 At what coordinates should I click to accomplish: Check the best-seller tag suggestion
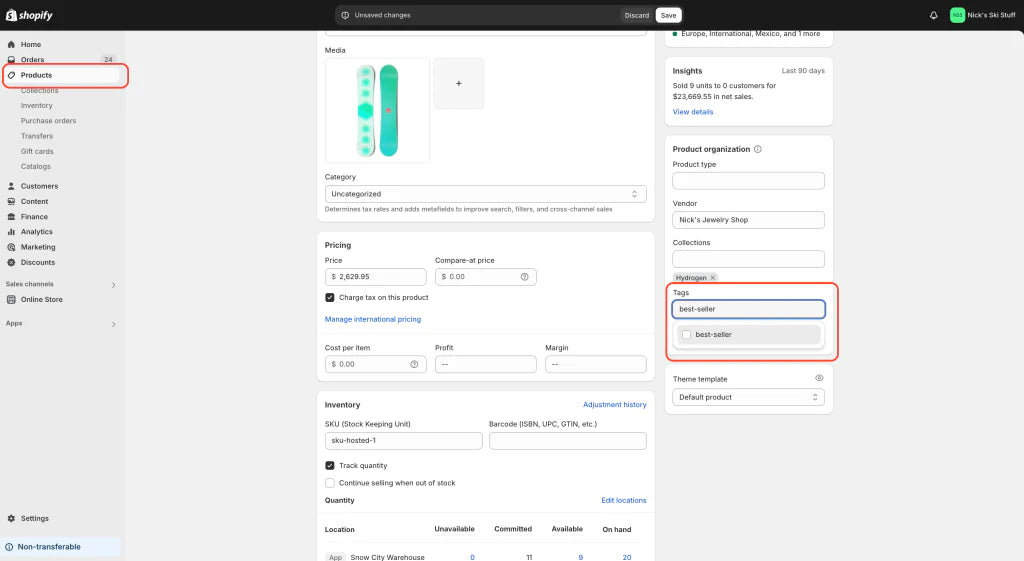pyautogui.click(x=686, y=335)
